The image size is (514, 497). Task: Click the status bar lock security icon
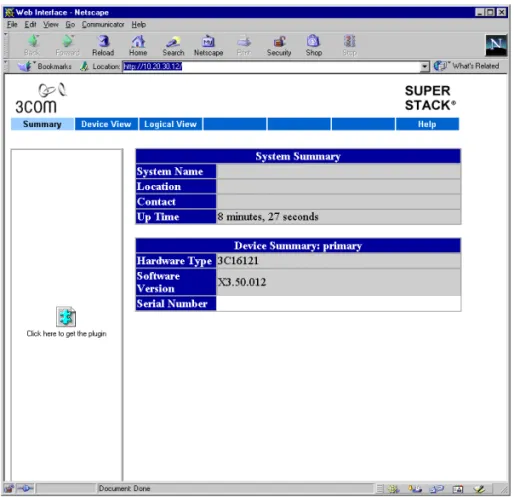pyautogui.click(x=8, y=489)
